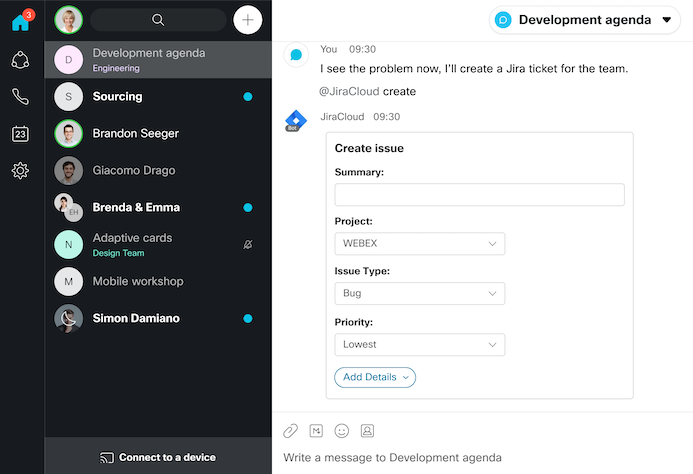Click the plus button to create a space
693x474 pixels.
pos(248,20)
